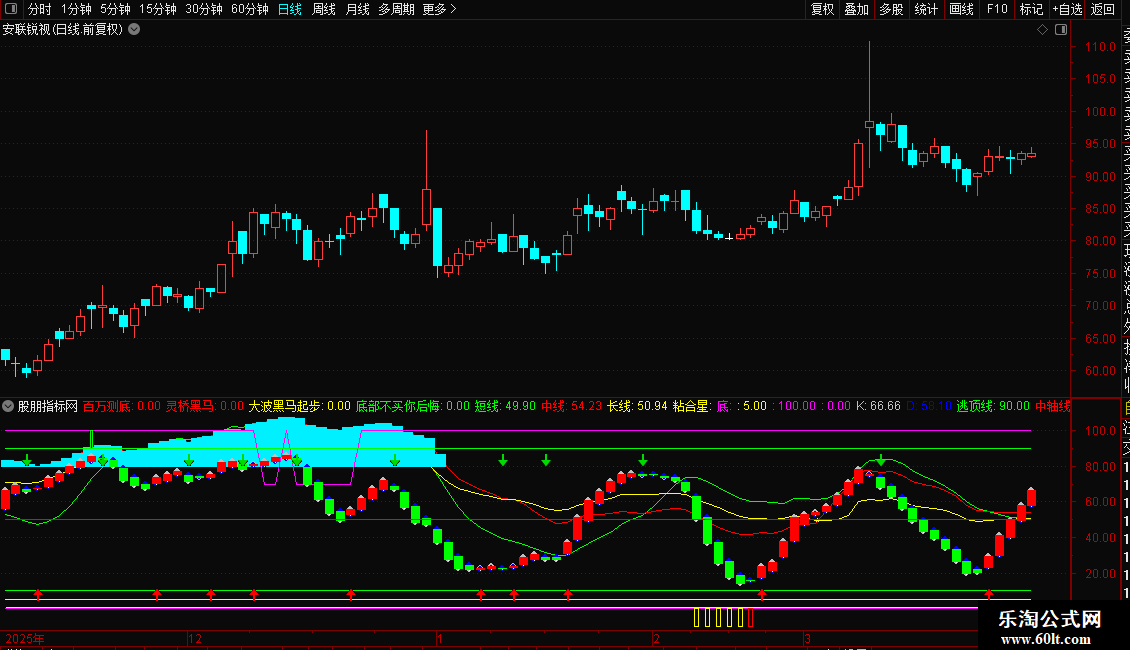The image size is (1130, 650).
Task: Switch to 月线 monthly chart
Action: point(357,9)
